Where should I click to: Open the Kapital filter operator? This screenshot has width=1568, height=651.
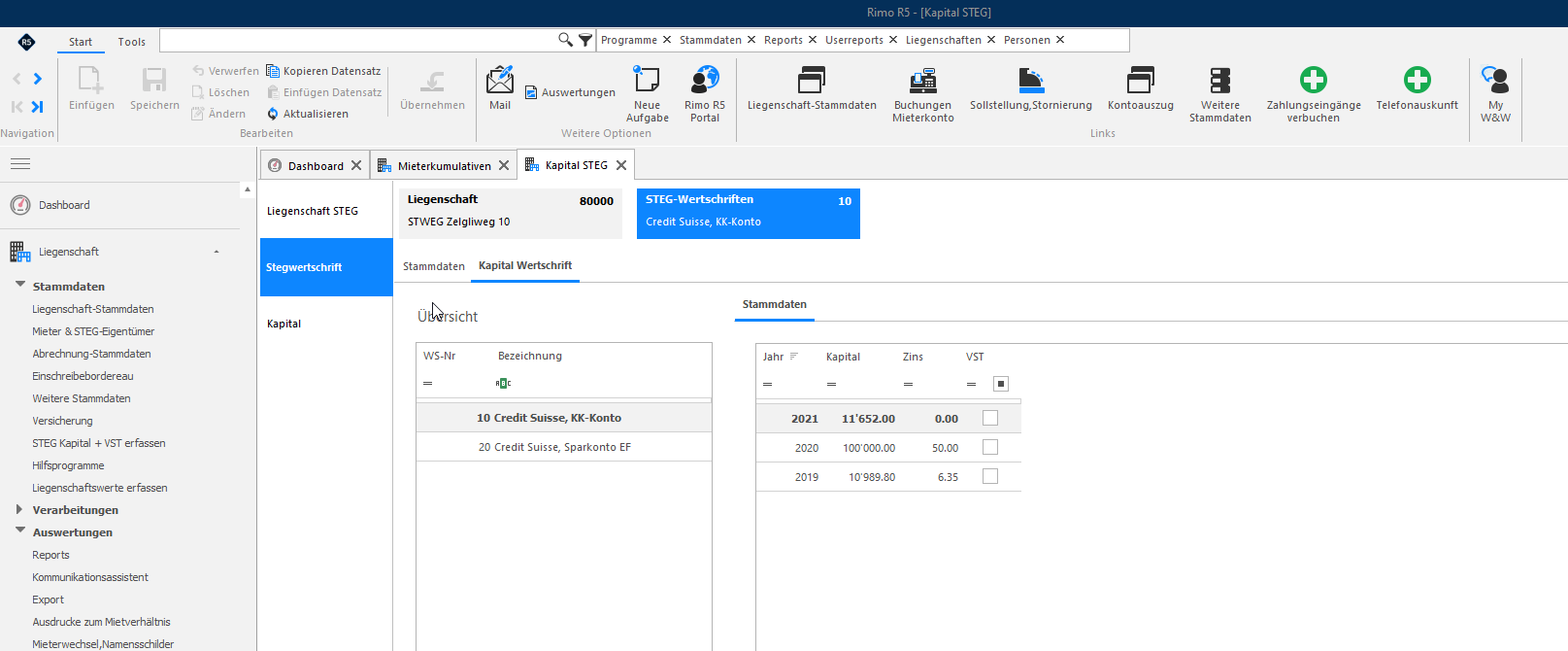[x=831, y=385]
